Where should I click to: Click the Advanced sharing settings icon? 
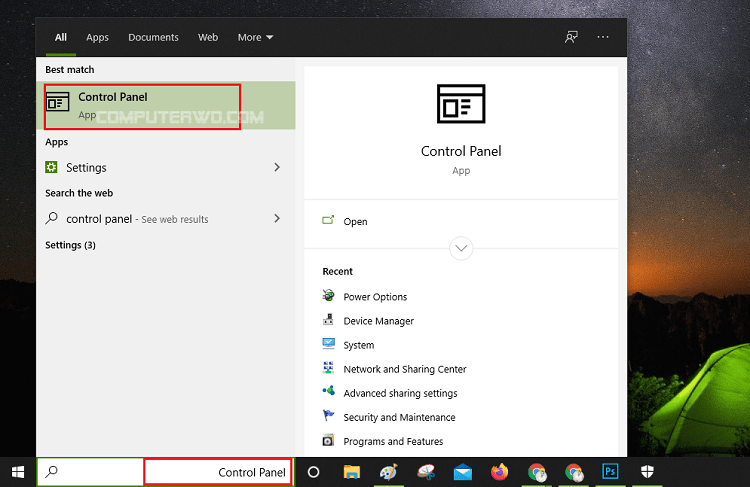click(x=328, y=391)
